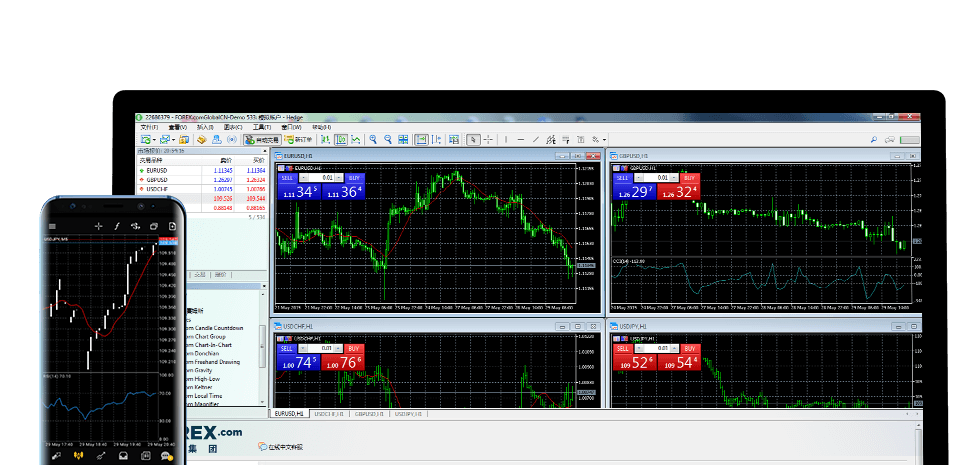Viewport: 970px width, 465px height.
Task: Click the lot size field on GBPUSD chart
Action: [663, 178]
